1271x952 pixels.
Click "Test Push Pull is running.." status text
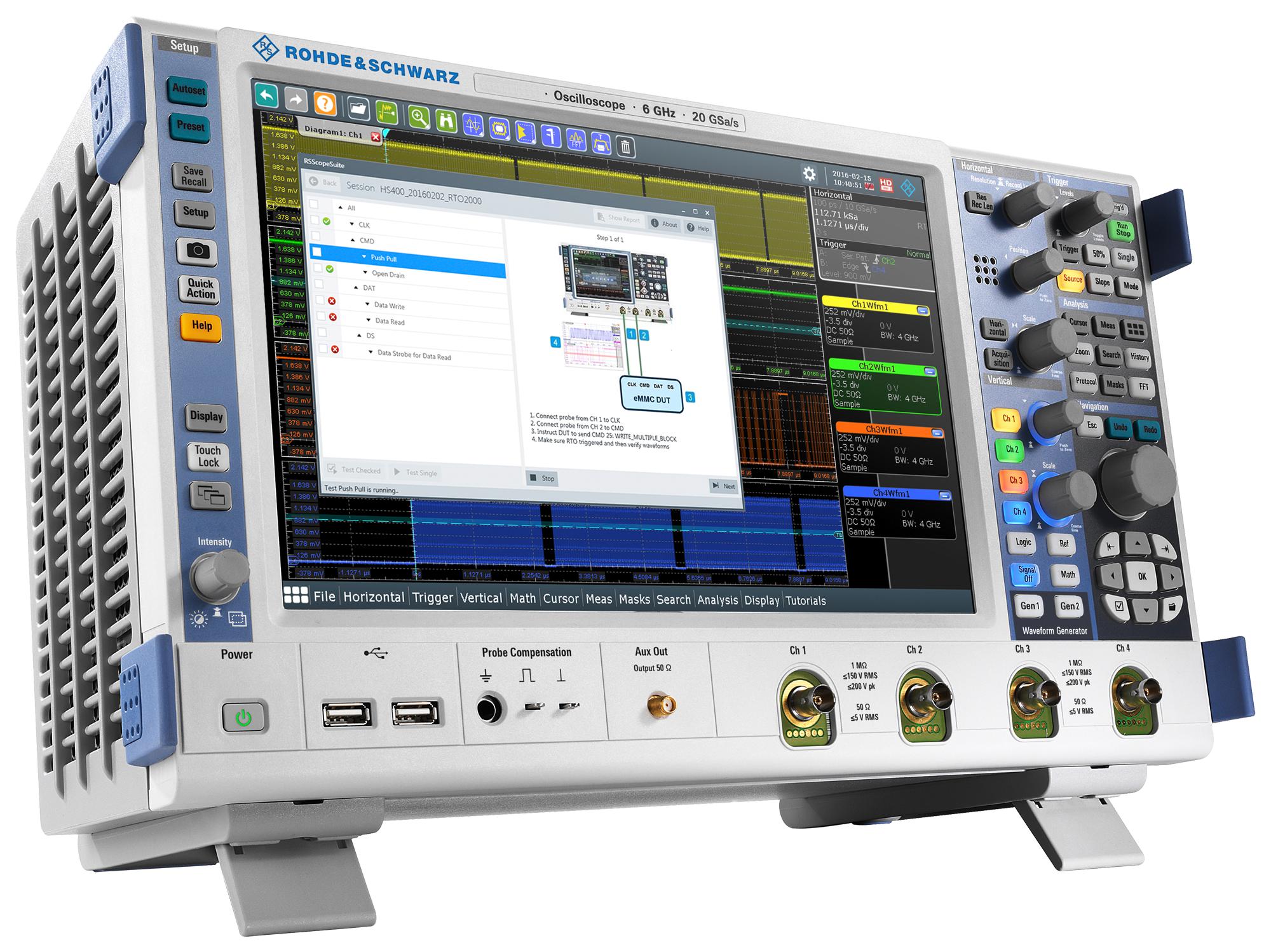pyautogui.click(x=361, y=489)
